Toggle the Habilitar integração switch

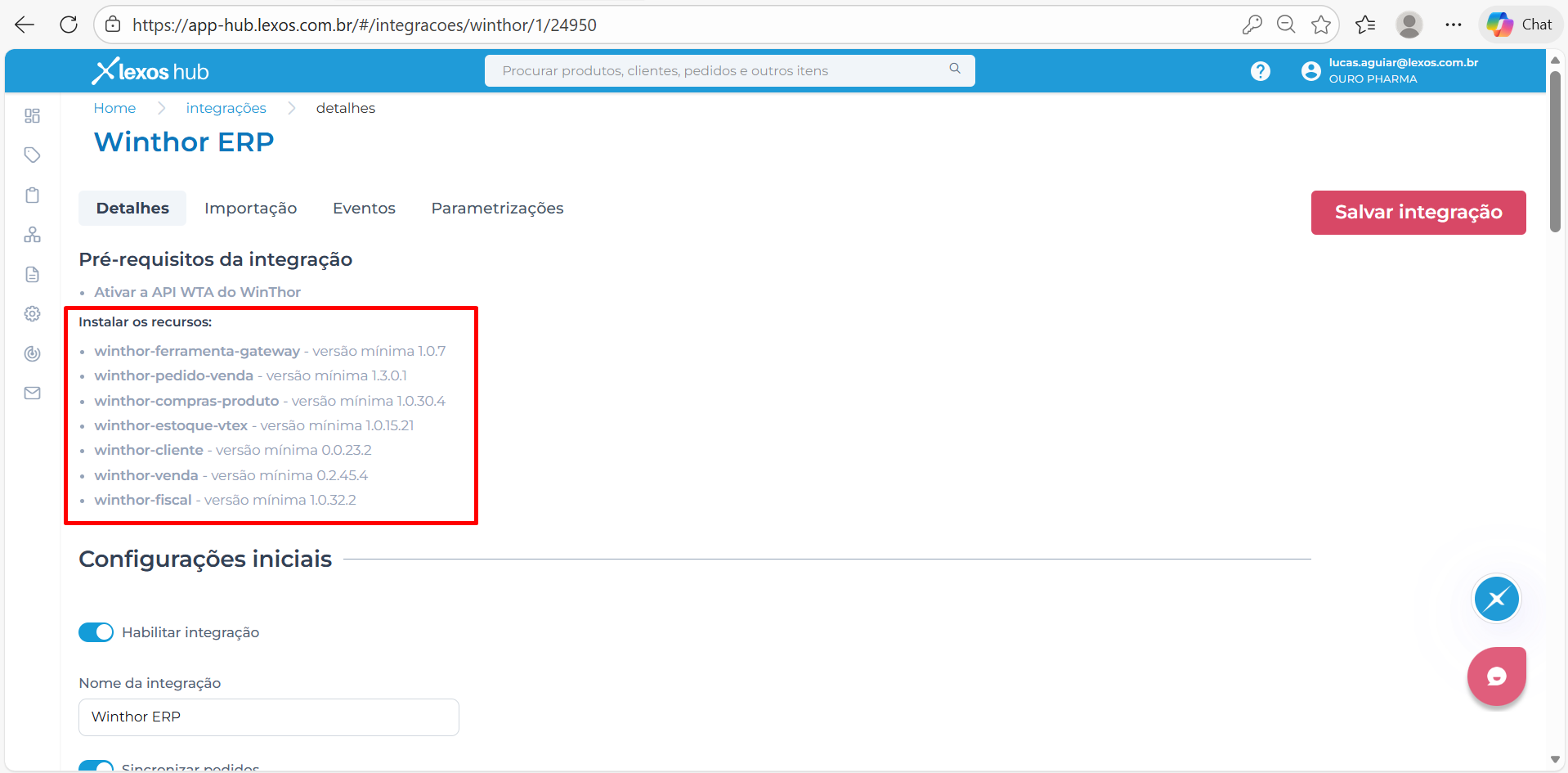(x=96, y=632)
